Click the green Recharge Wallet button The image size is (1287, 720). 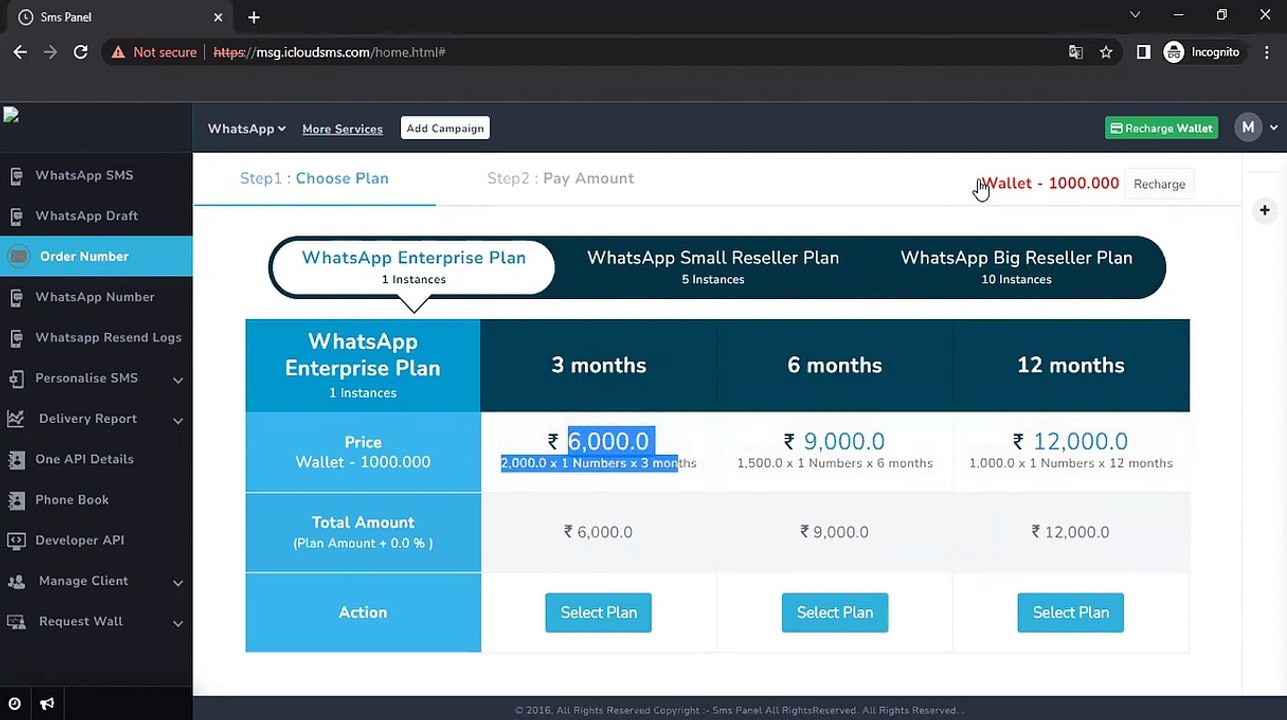(x=1161, y=128)
